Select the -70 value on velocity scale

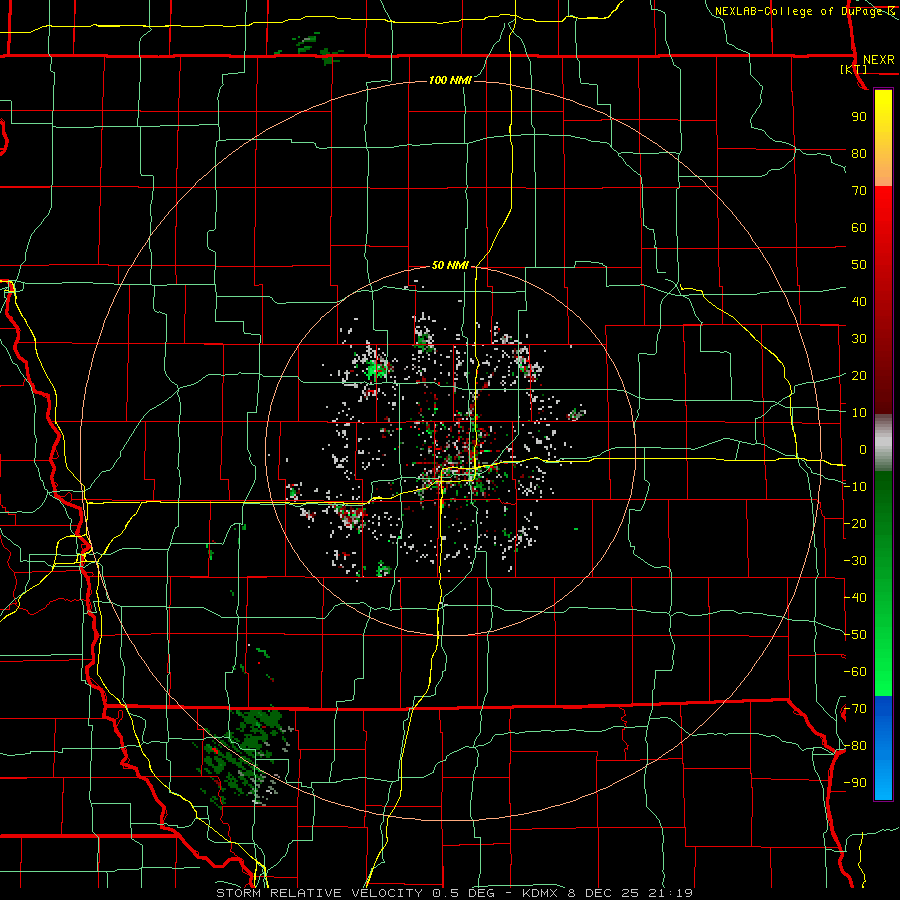pos(855,709)
